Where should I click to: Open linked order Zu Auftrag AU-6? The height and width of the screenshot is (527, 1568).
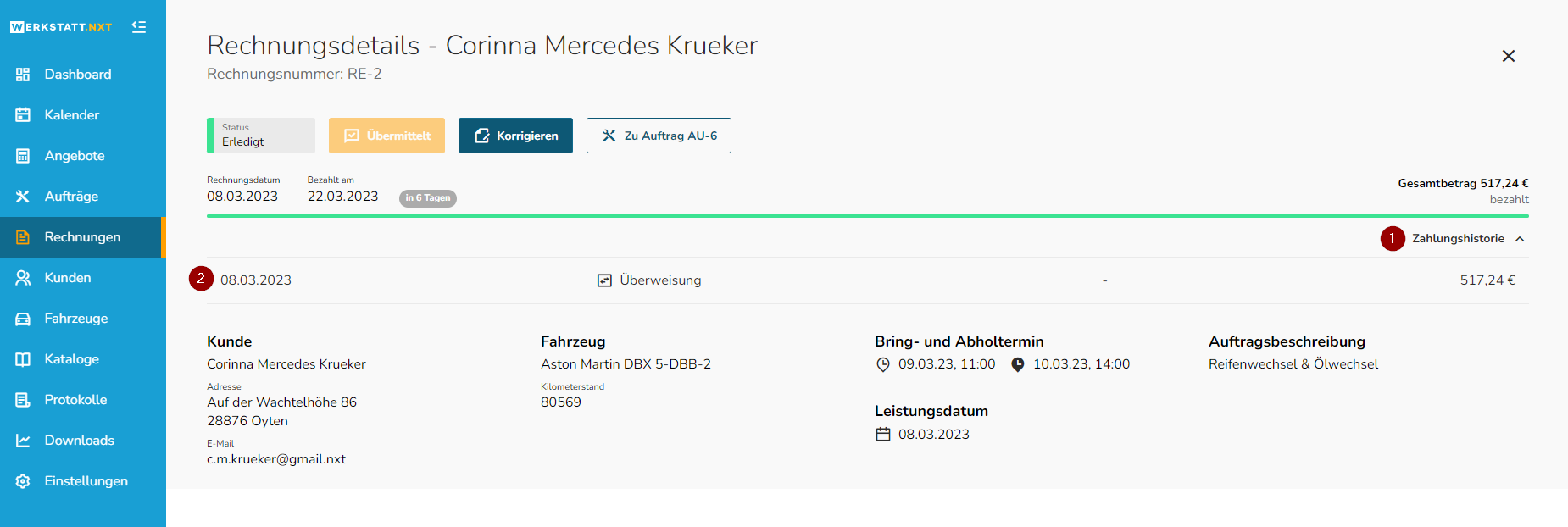[x=659, y=136]
